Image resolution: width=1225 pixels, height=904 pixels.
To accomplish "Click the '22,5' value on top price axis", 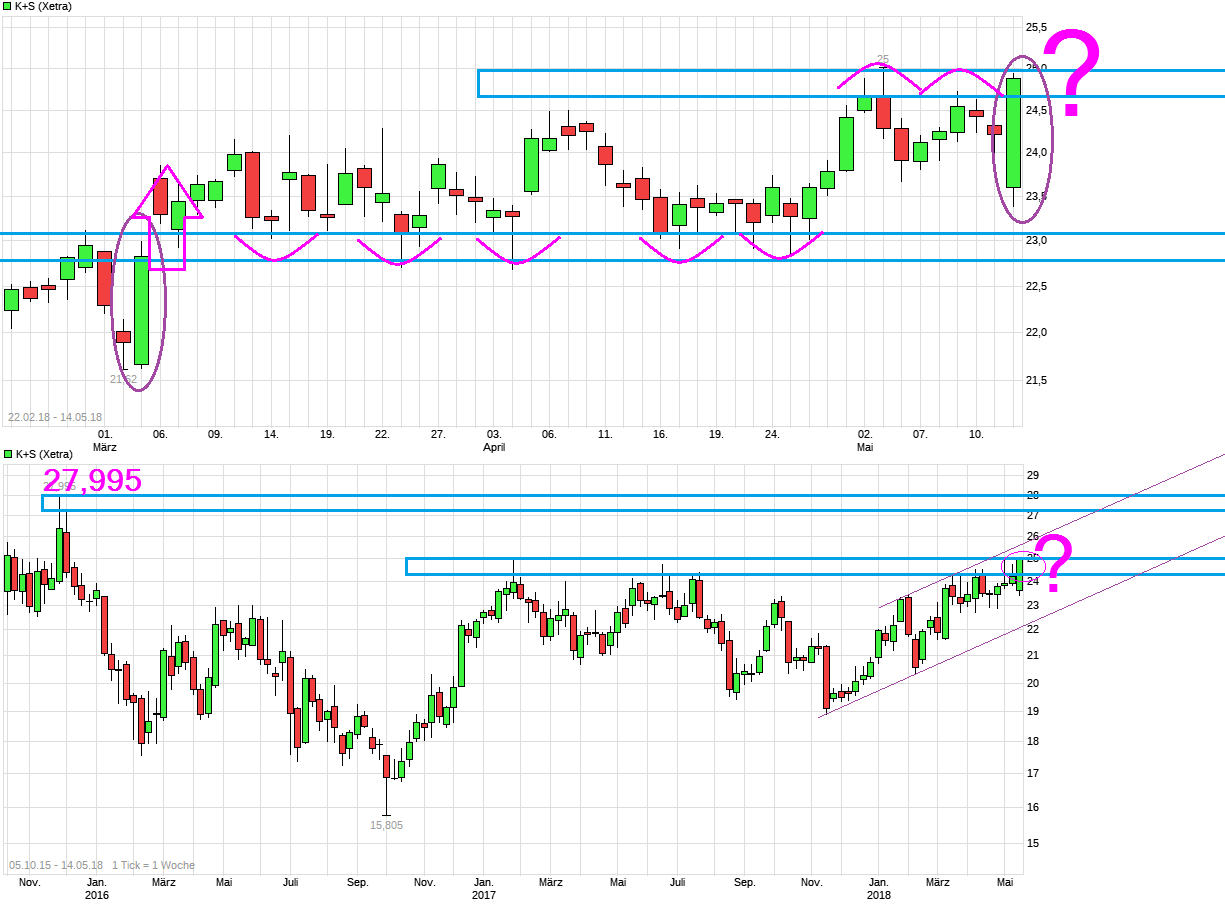I will 1037,287.
